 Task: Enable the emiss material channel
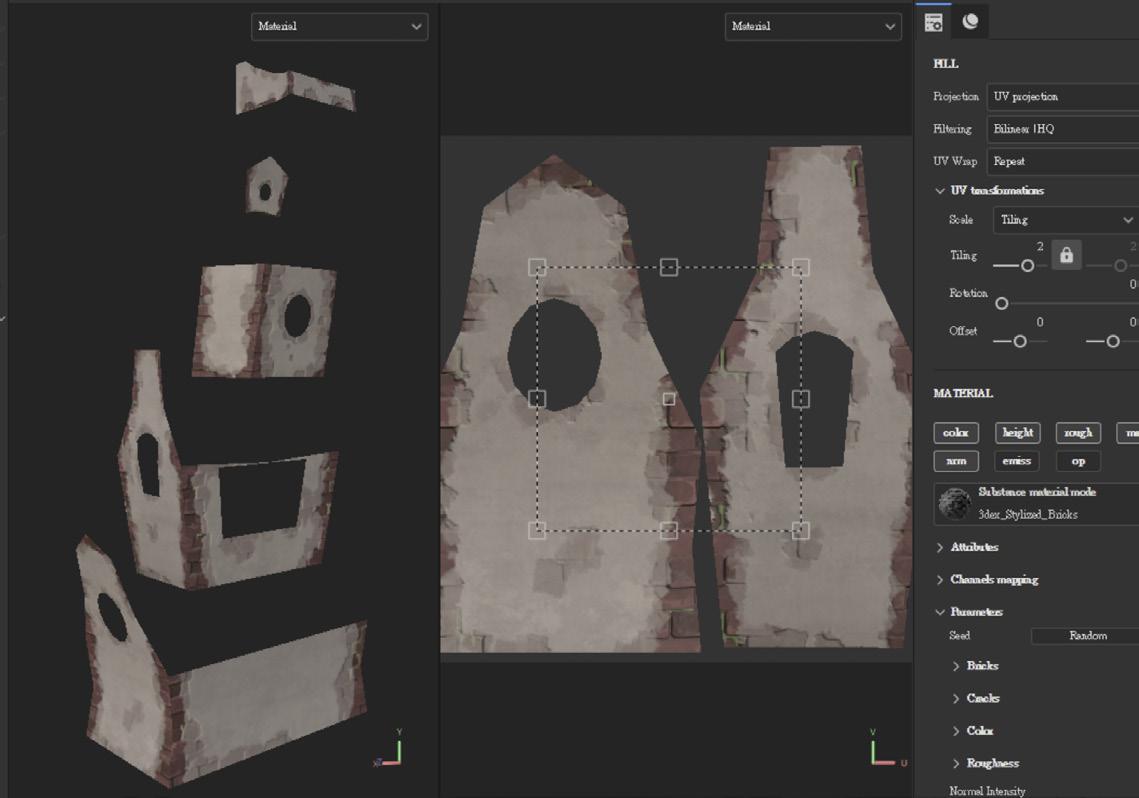point(1017,461)
